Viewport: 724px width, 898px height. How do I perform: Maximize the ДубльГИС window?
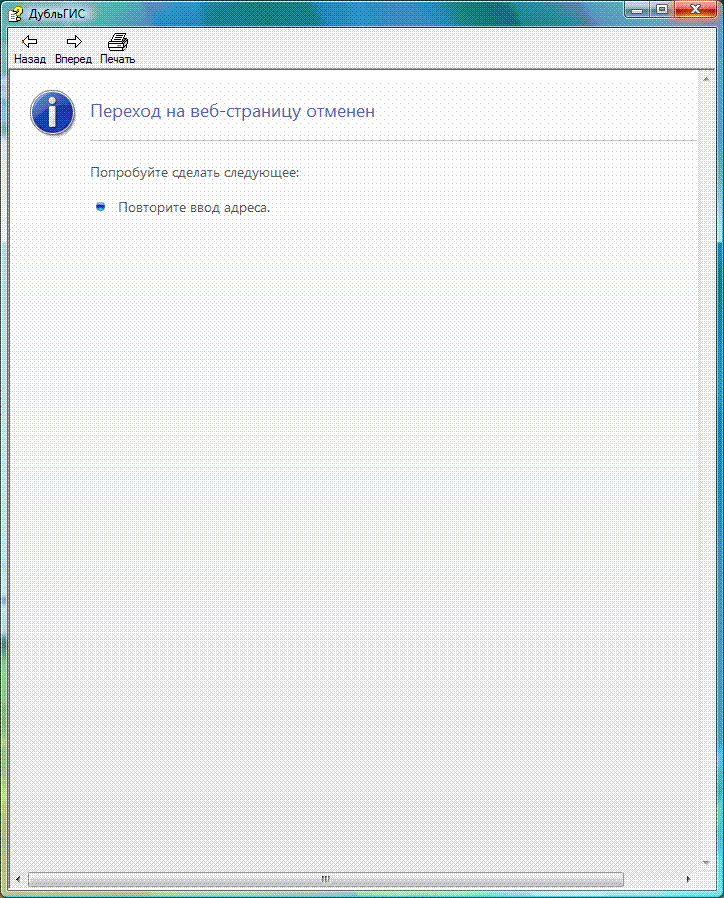(662, 10)
